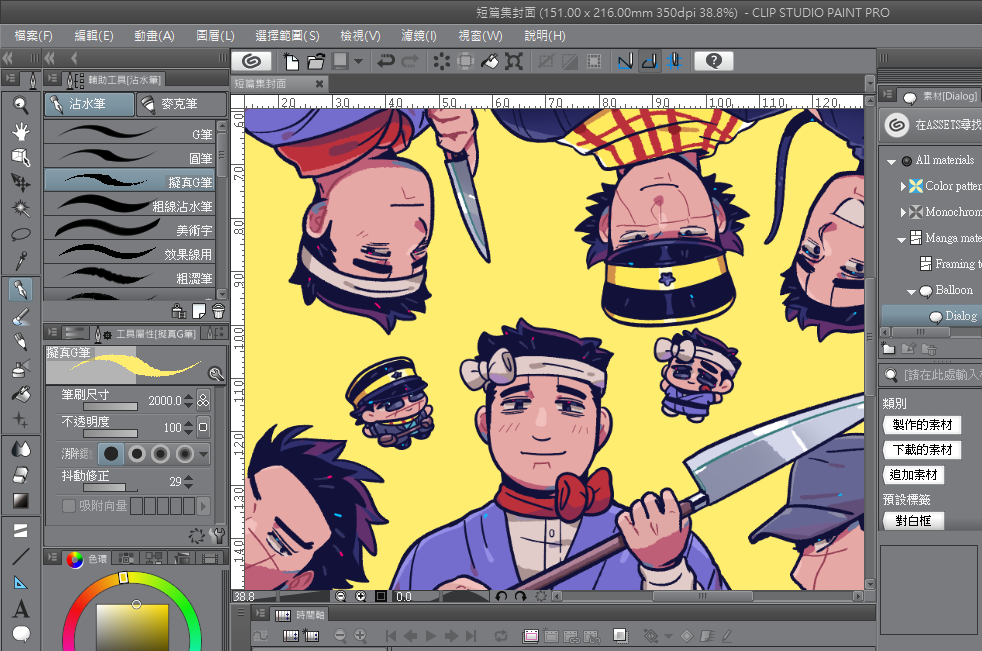Switch to the 麥克筆 sub tool tab
This screenshot has height=651, width=982.
(180, 104)
